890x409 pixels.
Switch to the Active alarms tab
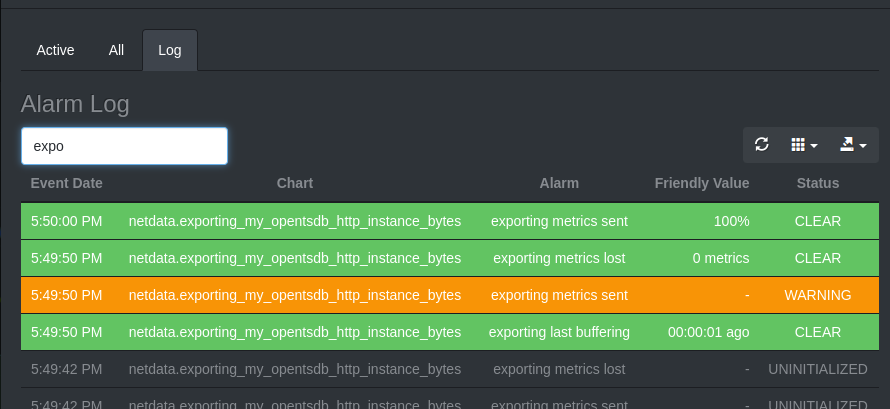click(x=55, y=50)
